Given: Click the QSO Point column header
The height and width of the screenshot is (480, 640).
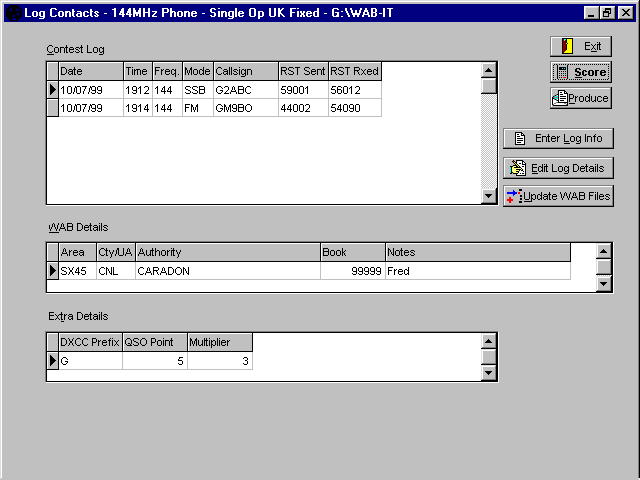Looking at the screenshot, I should 155,342.
